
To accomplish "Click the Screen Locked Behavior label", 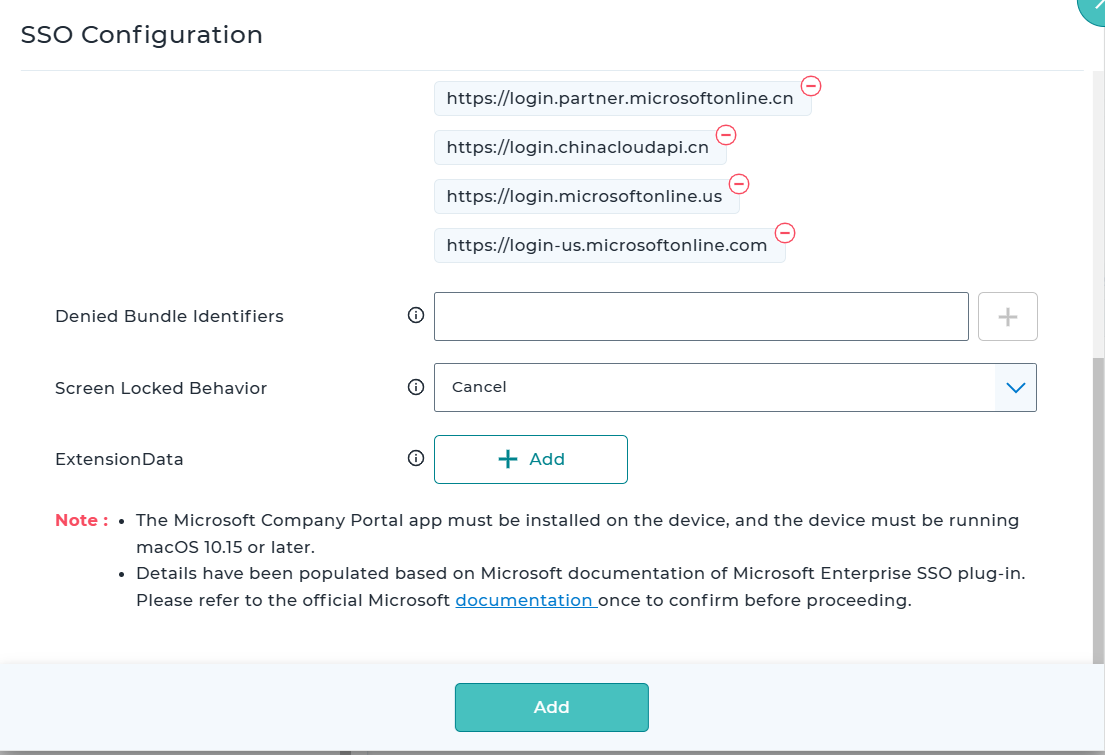I will coord(161,388).
